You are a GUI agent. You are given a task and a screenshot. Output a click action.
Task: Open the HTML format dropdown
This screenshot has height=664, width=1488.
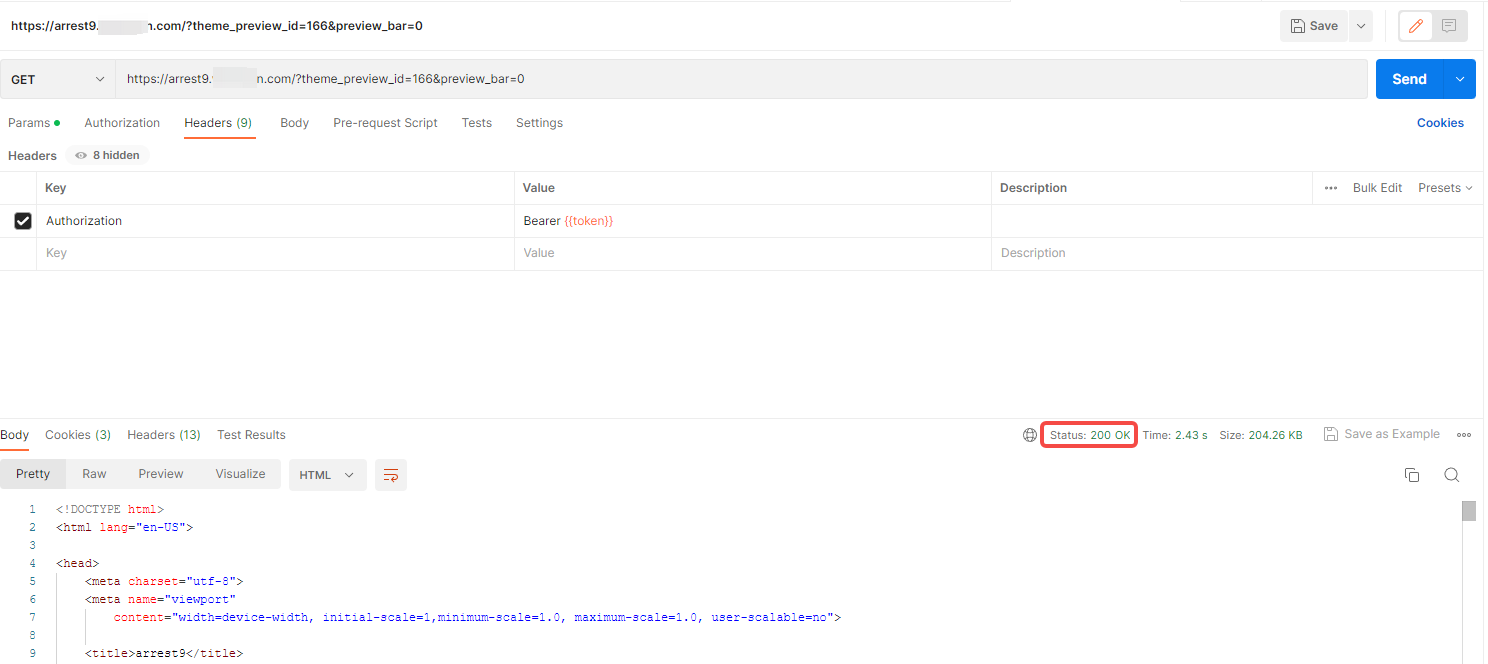coord(327,475)
